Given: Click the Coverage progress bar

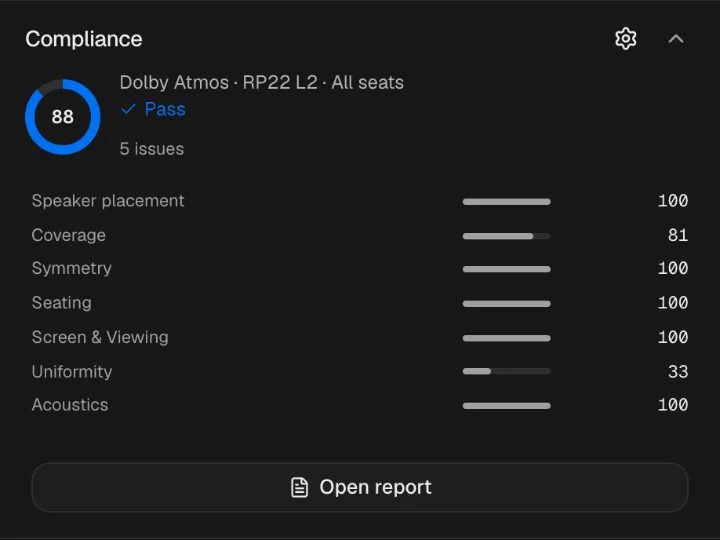Looking at the screenshot, I should click(x=506, y=236).
